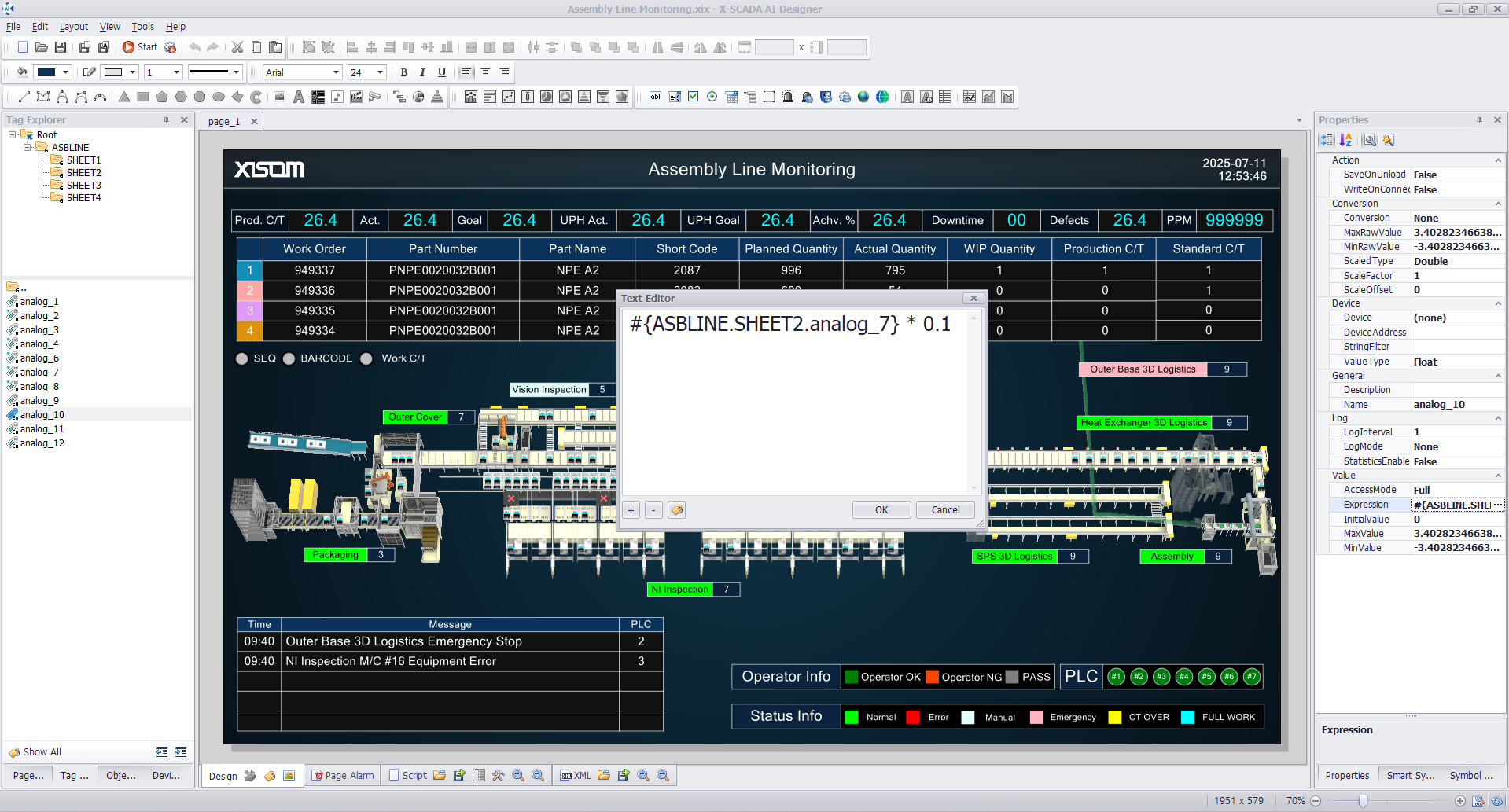This screenshot has width=1509, height=812.
Task: Click Show All in Tag Explorer
Action: click(35, 752)
